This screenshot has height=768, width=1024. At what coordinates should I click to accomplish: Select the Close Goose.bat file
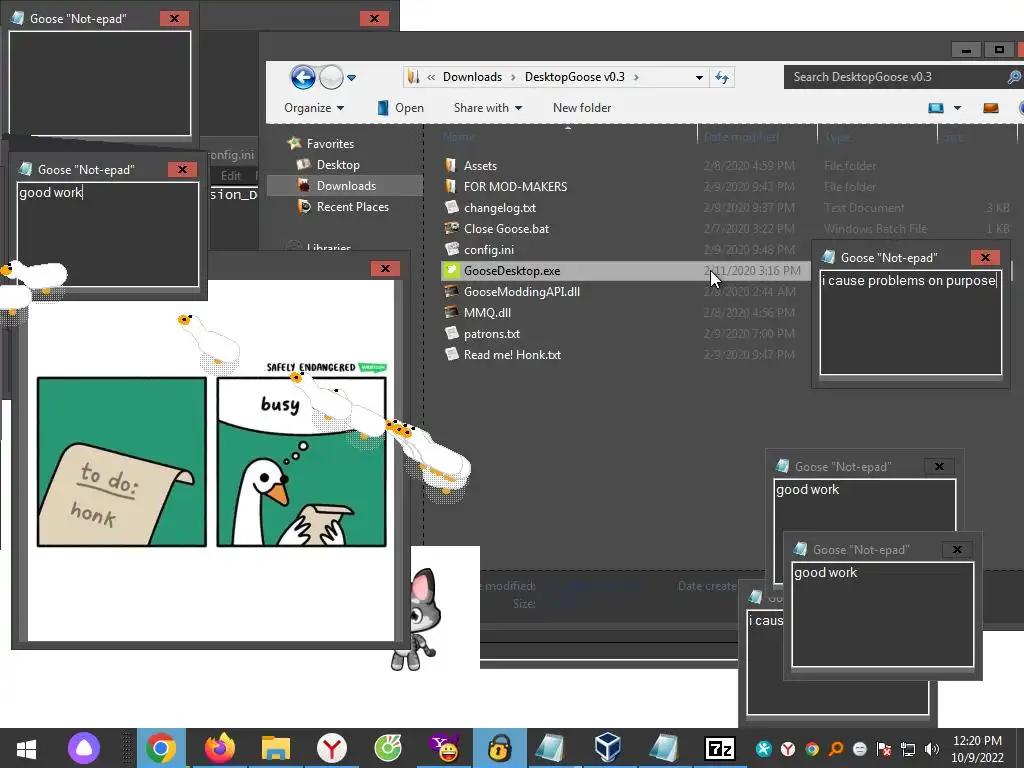pos(506,229)
